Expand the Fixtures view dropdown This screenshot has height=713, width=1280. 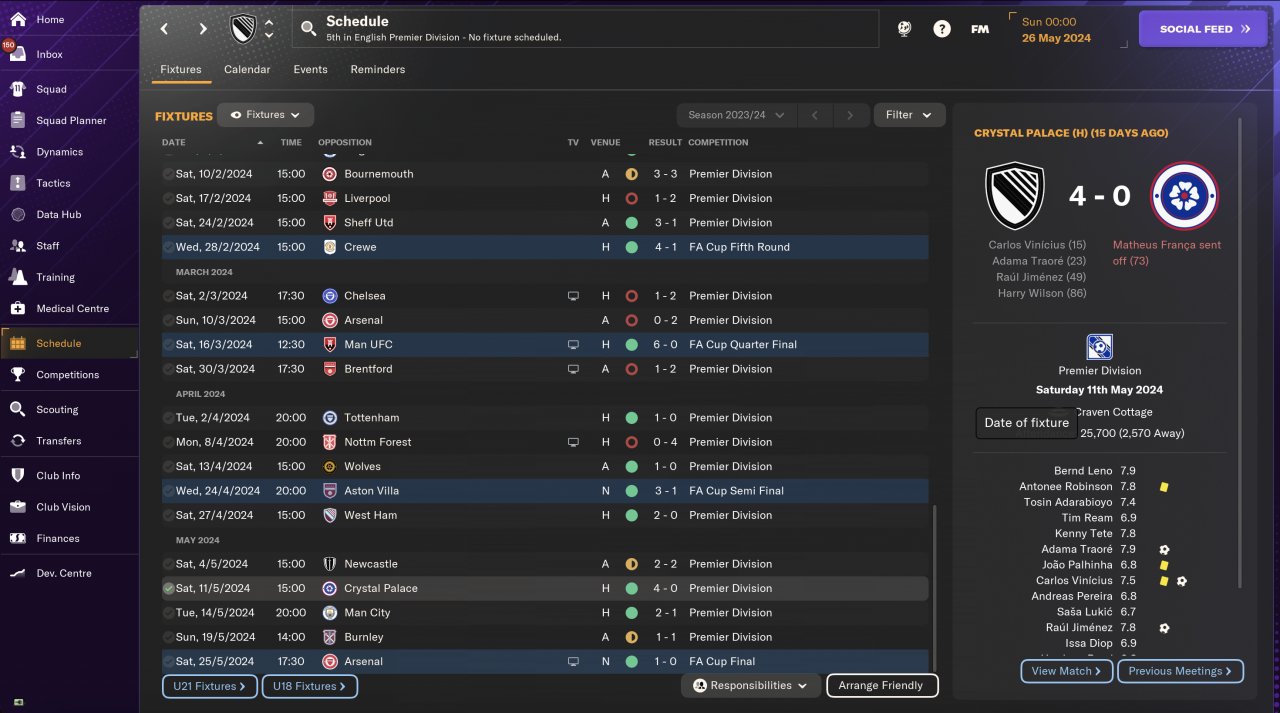(265, 115)
